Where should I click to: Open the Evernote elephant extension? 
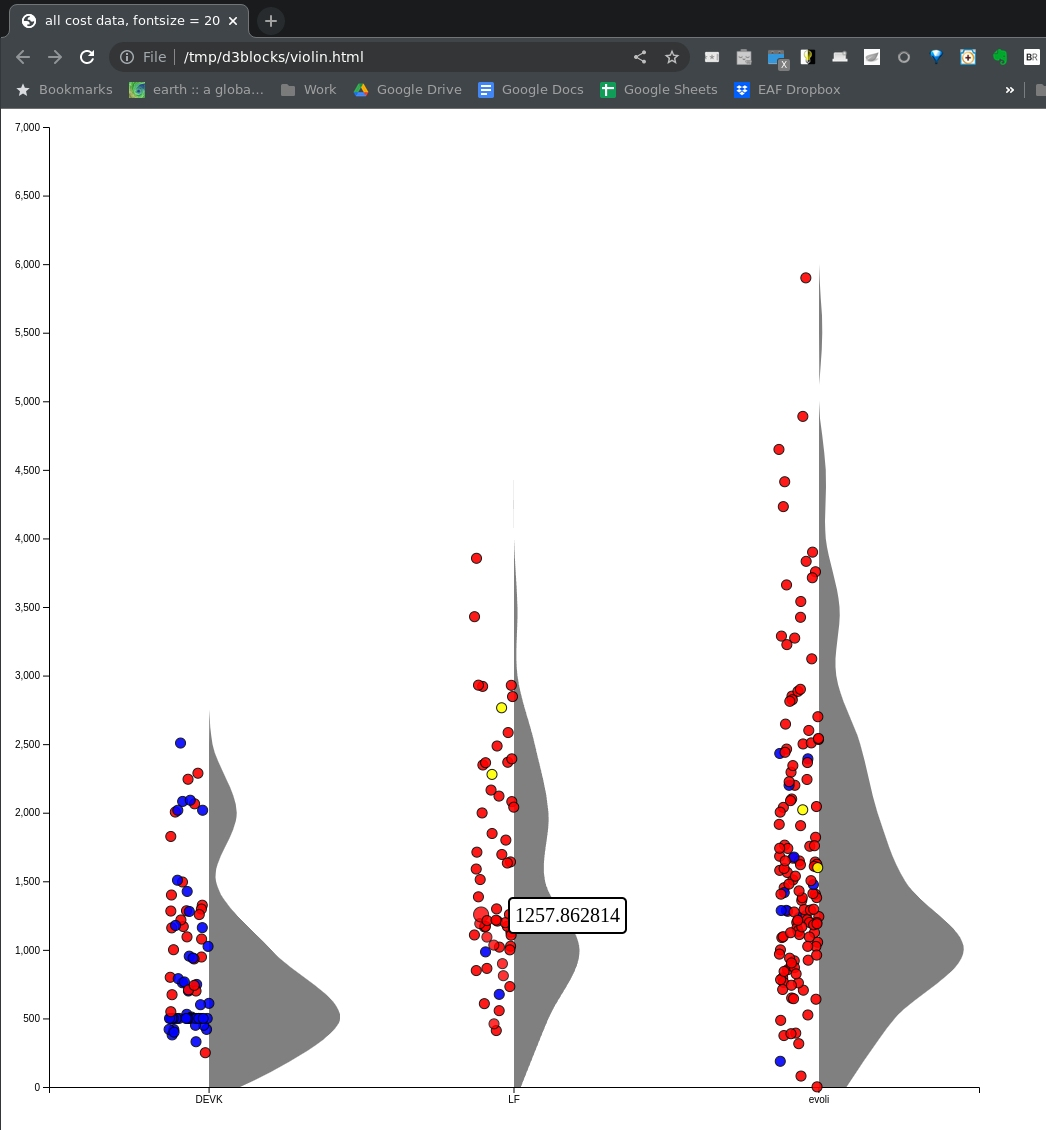[1000, 57]
